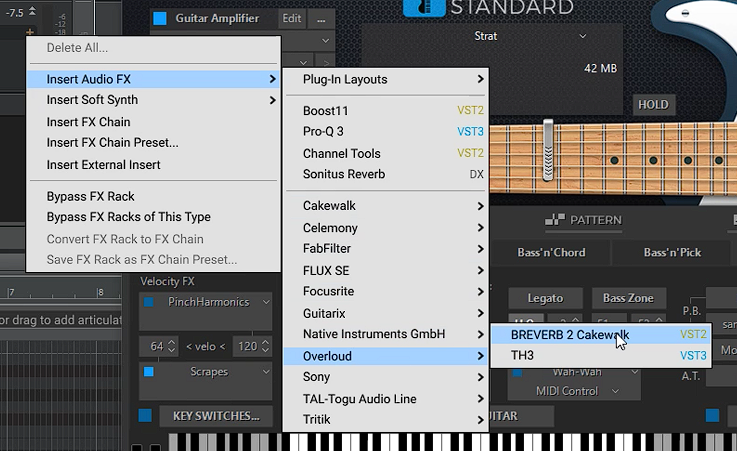Insert BREVERB 2 Cakewalk plugin
This screenshot has height=451, width=737.
pos(601,335)
